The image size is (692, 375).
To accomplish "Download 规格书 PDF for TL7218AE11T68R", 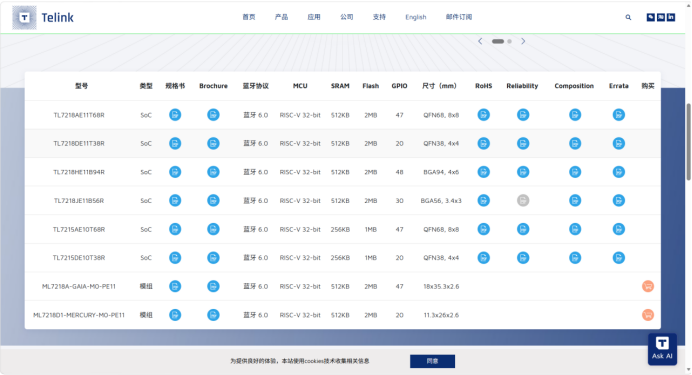I will click(x=175, y=115).
